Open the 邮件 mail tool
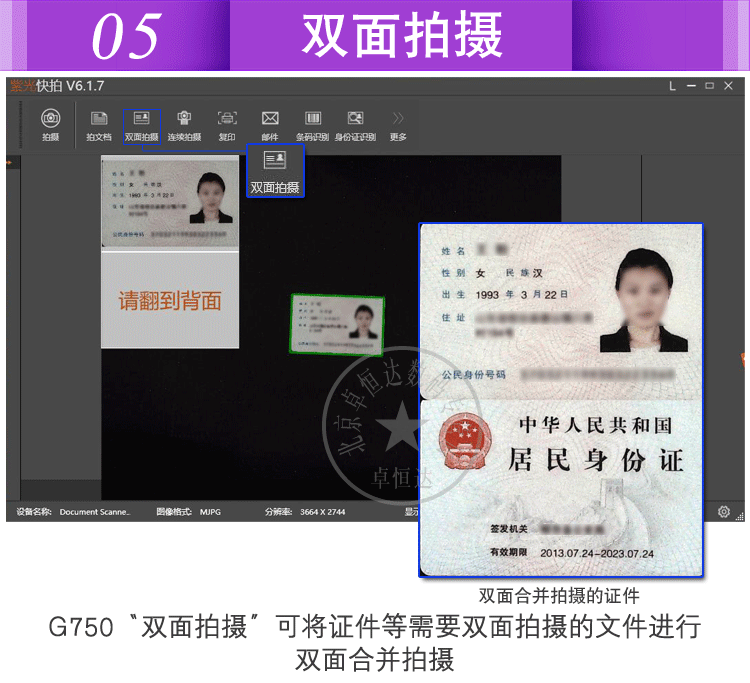The width and height of the screenshot is (750, 683). pyautogui.click(x=270, y=126)
